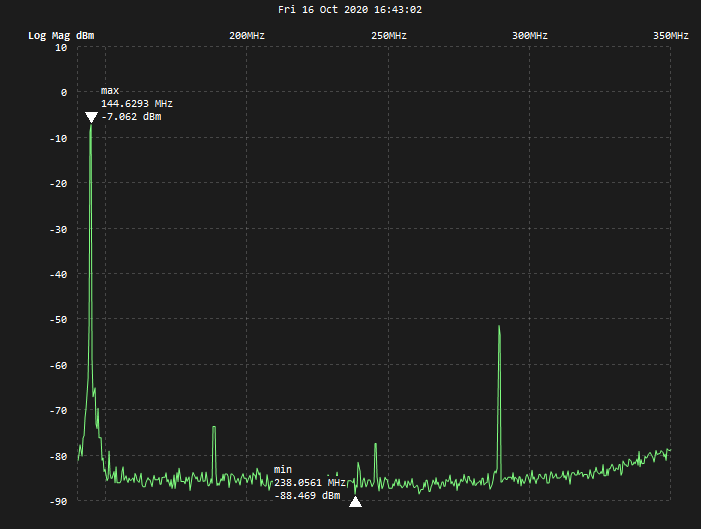Screen dimensions: 701x529
Task: Click the max marker triangle on the peak
Action: click(91, 118)
